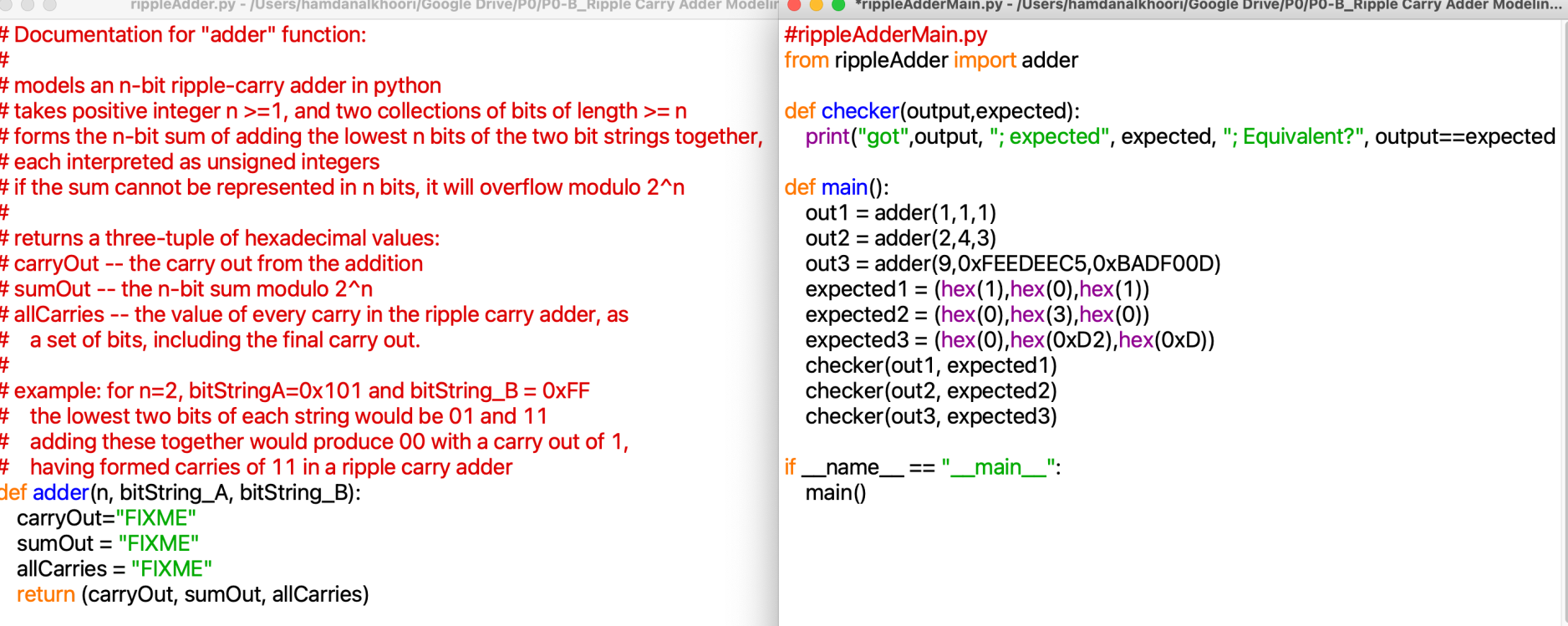
Task: Click the main() call at file bottom
Action: (834, 493)
